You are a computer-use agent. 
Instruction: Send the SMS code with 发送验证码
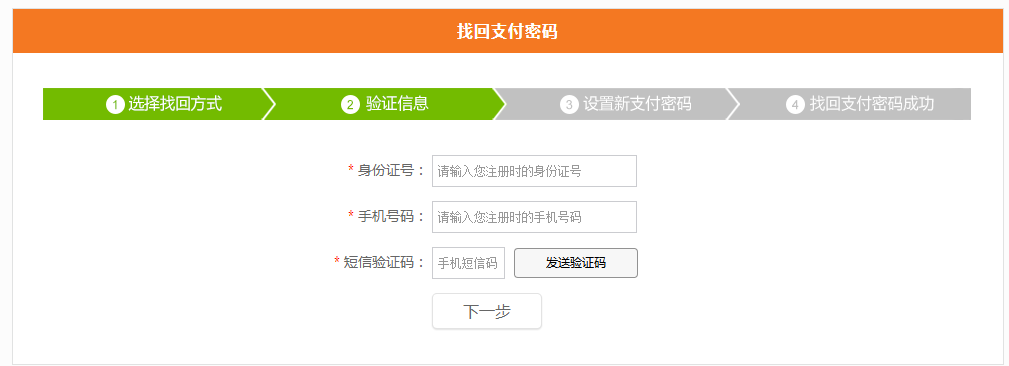coord(576,263)
